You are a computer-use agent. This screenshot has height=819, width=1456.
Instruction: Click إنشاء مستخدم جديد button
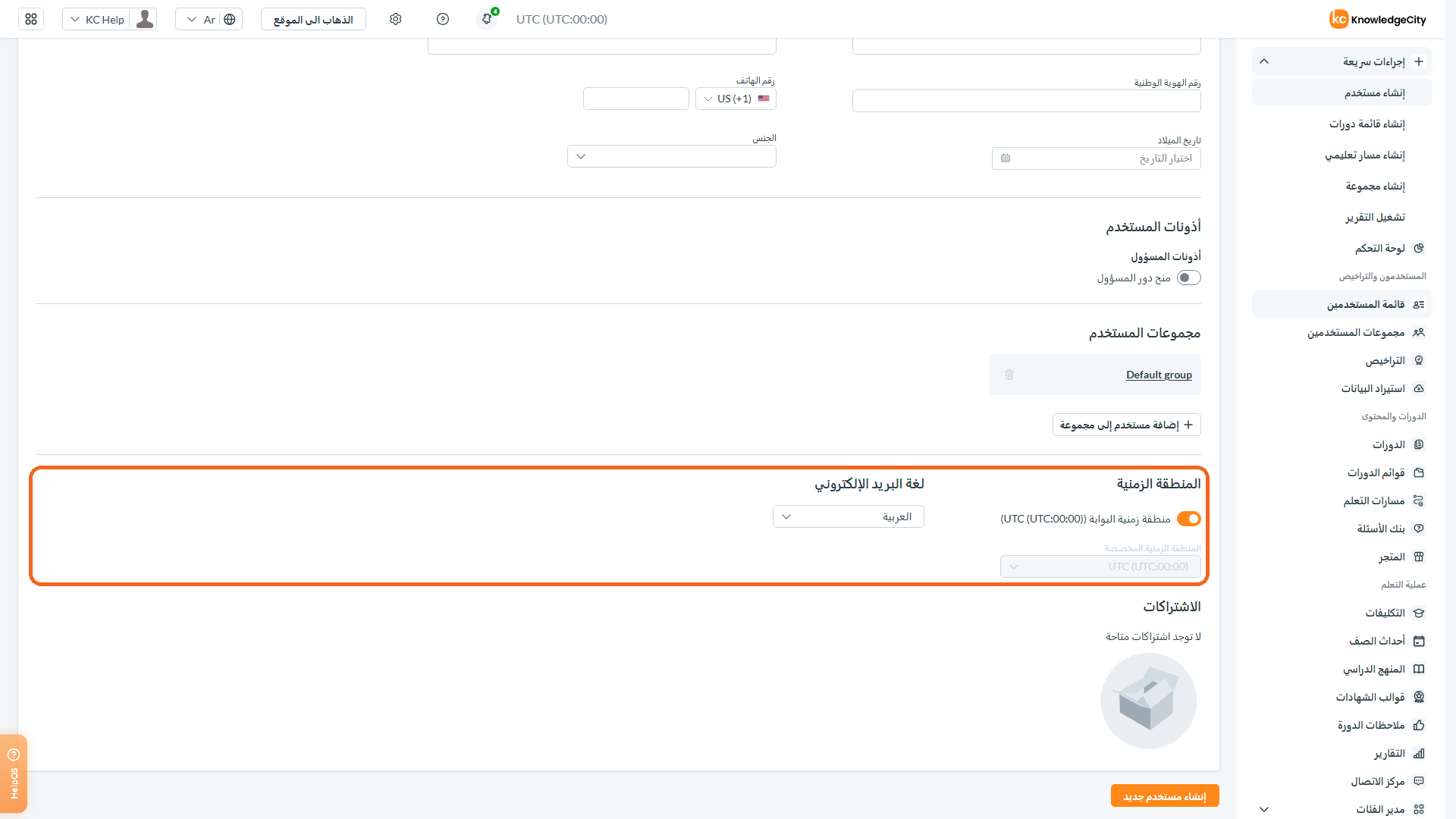pyautogui.click(x=1165, y=795)
